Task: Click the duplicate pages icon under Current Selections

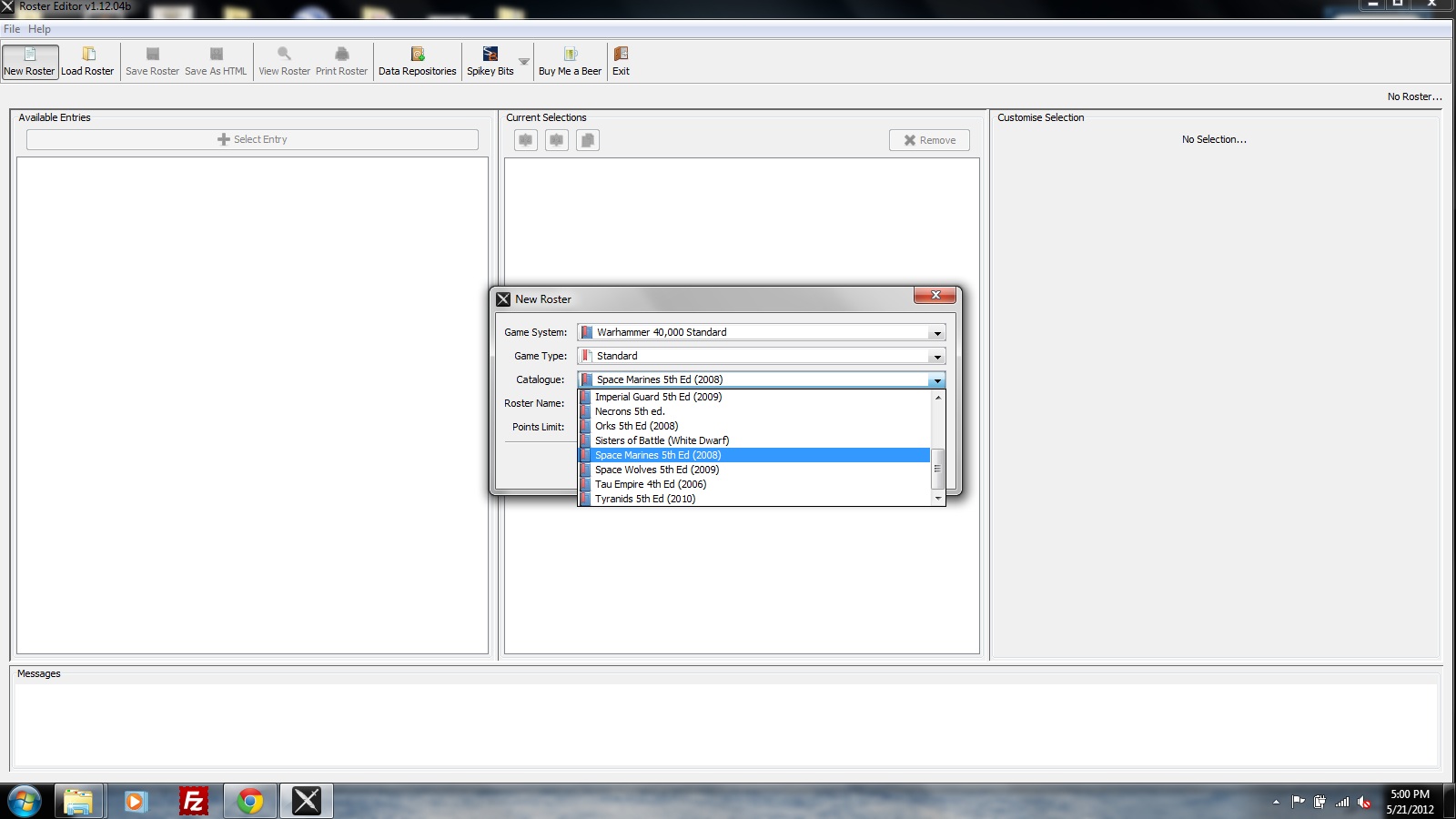Action: coord(588,140)
